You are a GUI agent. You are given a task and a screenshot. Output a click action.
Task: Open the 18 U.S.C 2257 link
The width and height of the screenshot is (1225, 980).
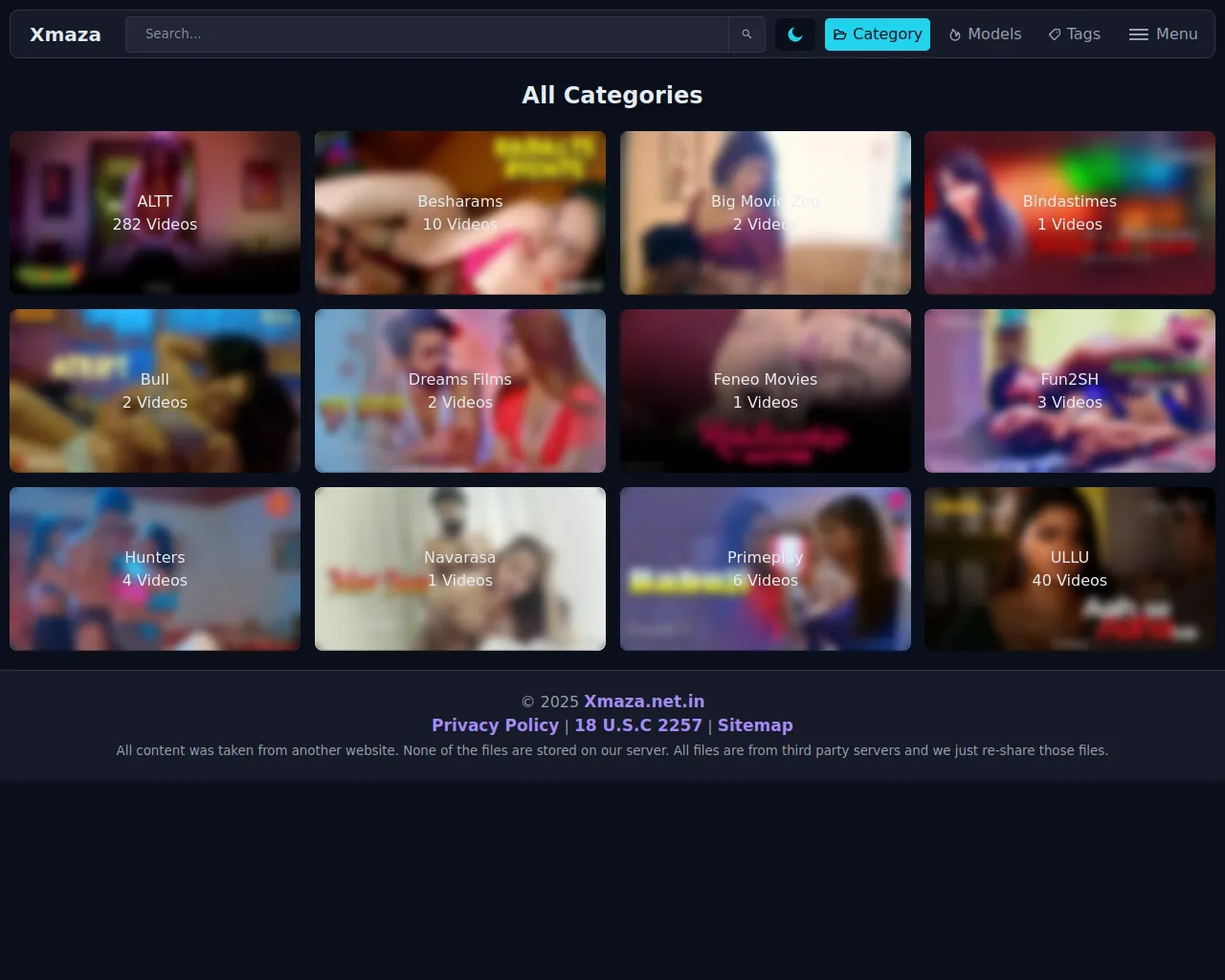pos(638,725)
